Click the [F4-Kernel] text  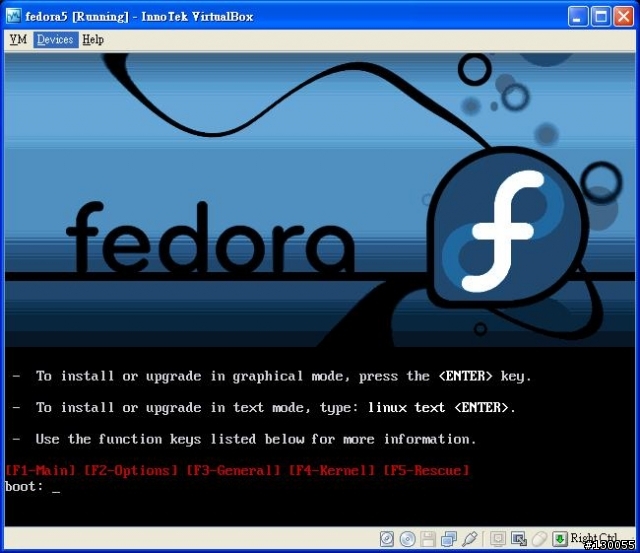(332, 471)
